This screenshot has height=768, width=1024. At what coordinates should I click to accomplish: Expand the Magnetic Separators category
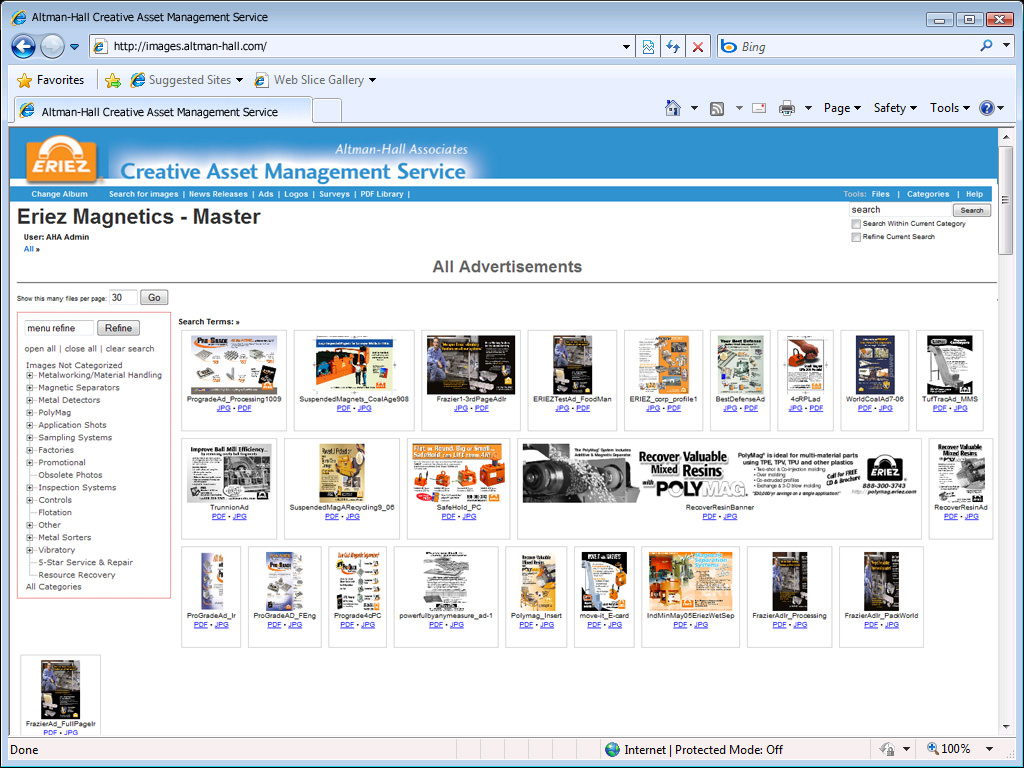(x=29, y=388)
